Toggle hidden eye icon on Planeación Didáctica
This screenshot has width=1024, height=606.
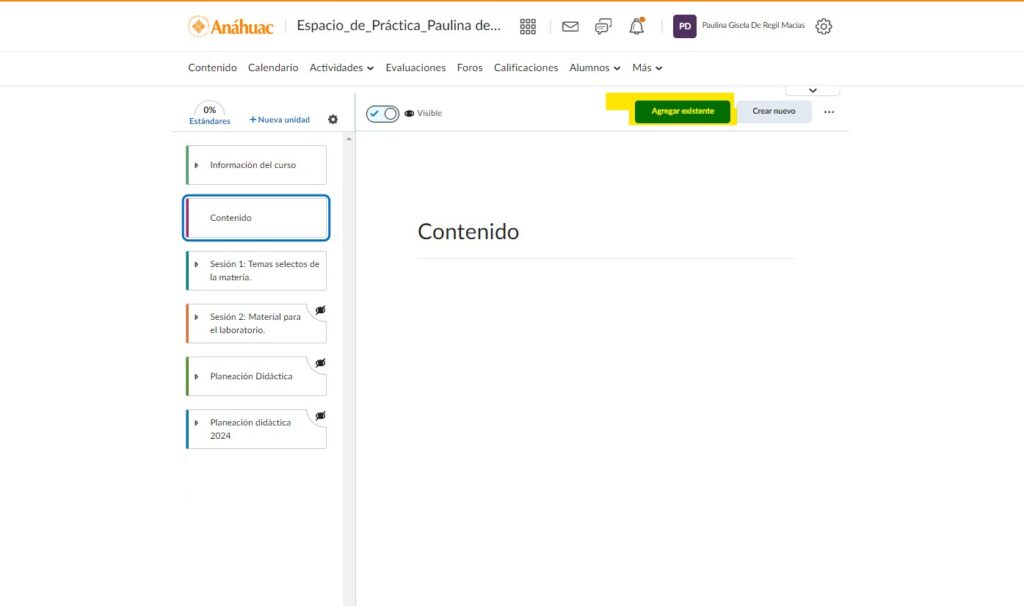[320, 363]
